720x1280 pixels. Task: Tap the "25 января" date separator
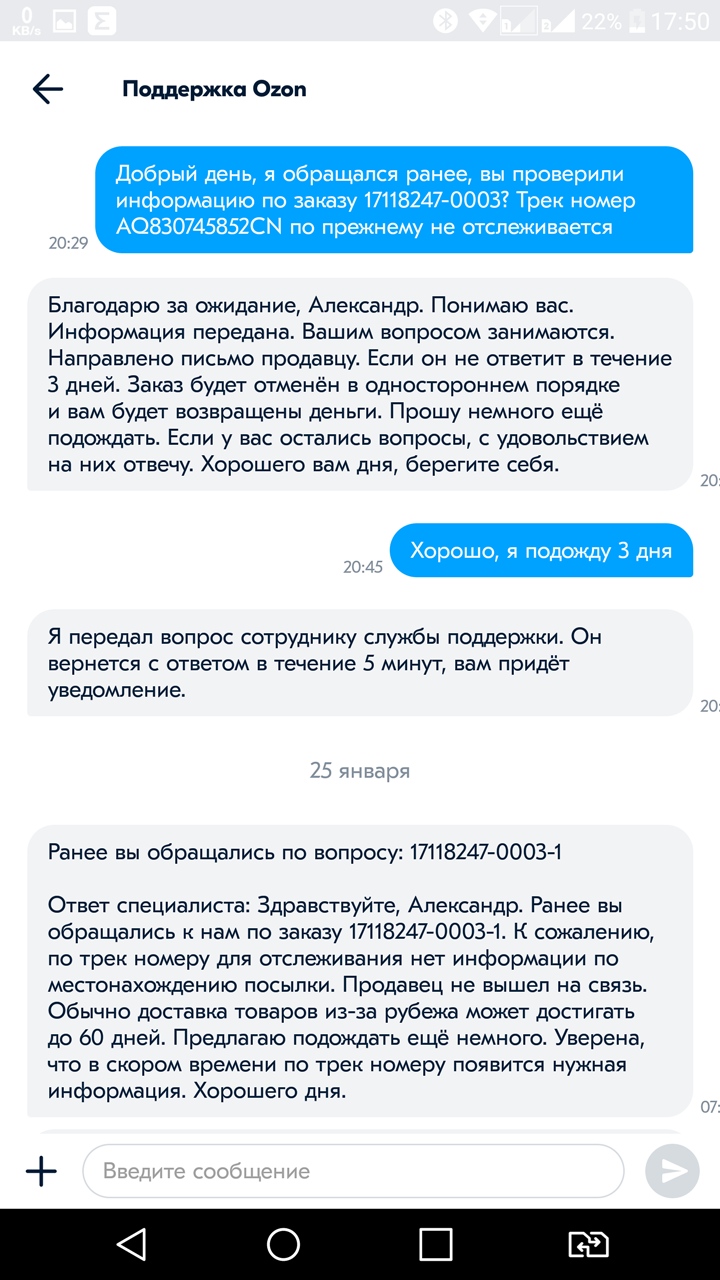(x=360, y=771)
